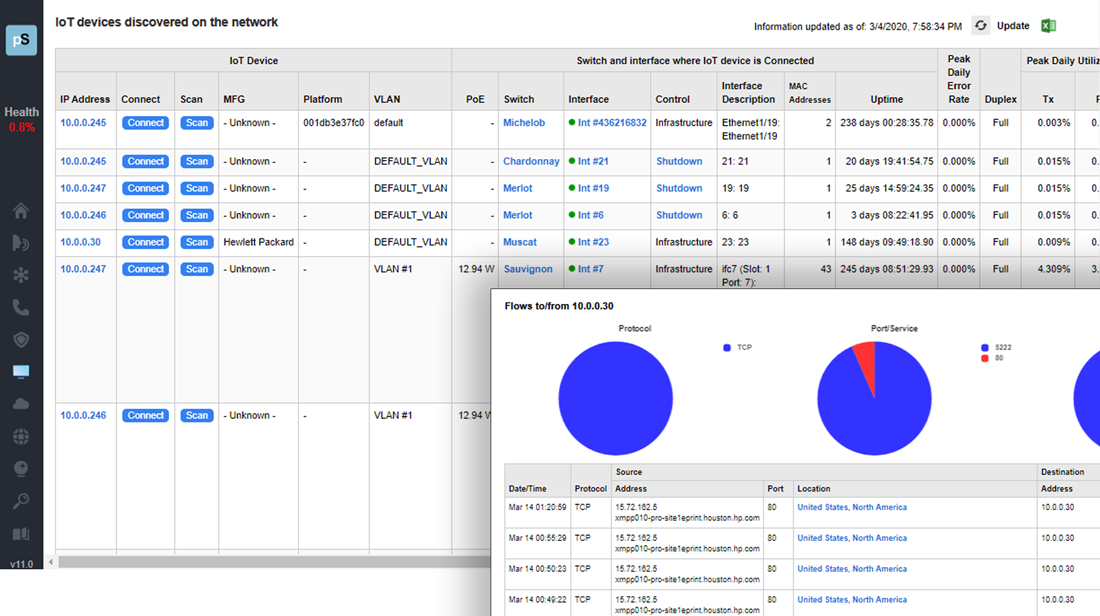Click the refresh Update icon
1100x616 pixels.
(x=981, y=26)
